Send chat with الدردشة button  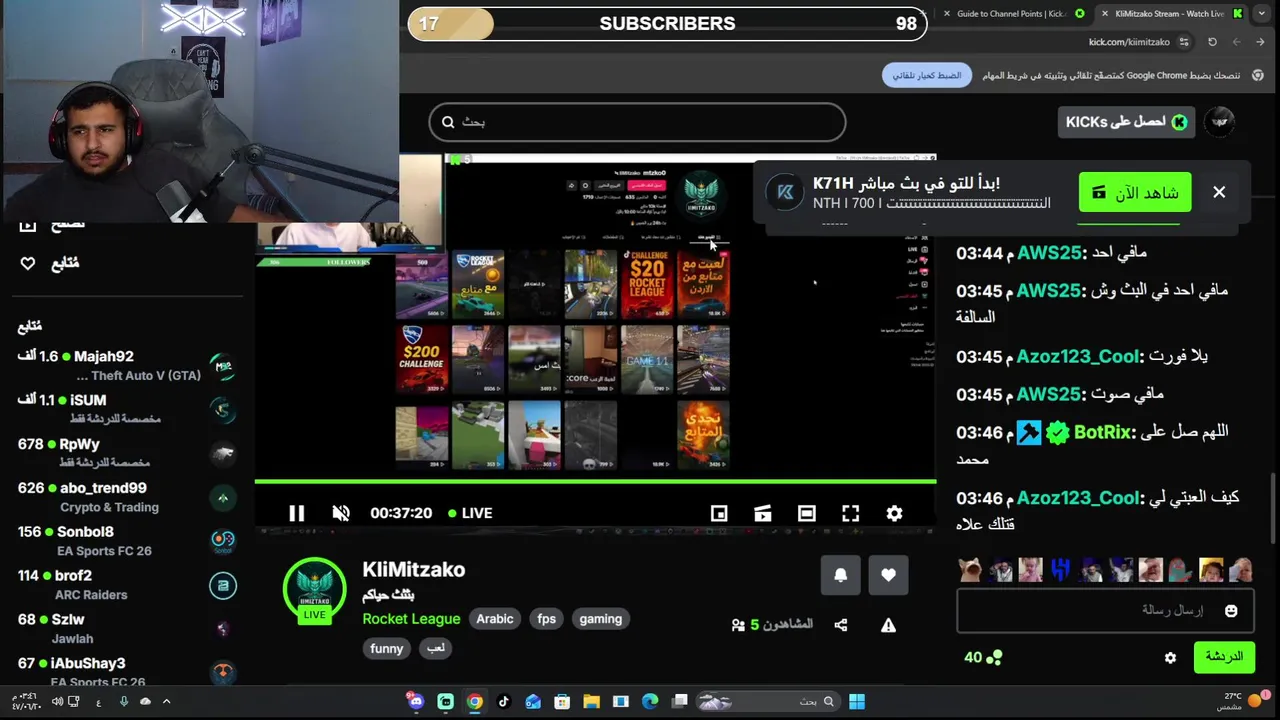click(1224, 657)
